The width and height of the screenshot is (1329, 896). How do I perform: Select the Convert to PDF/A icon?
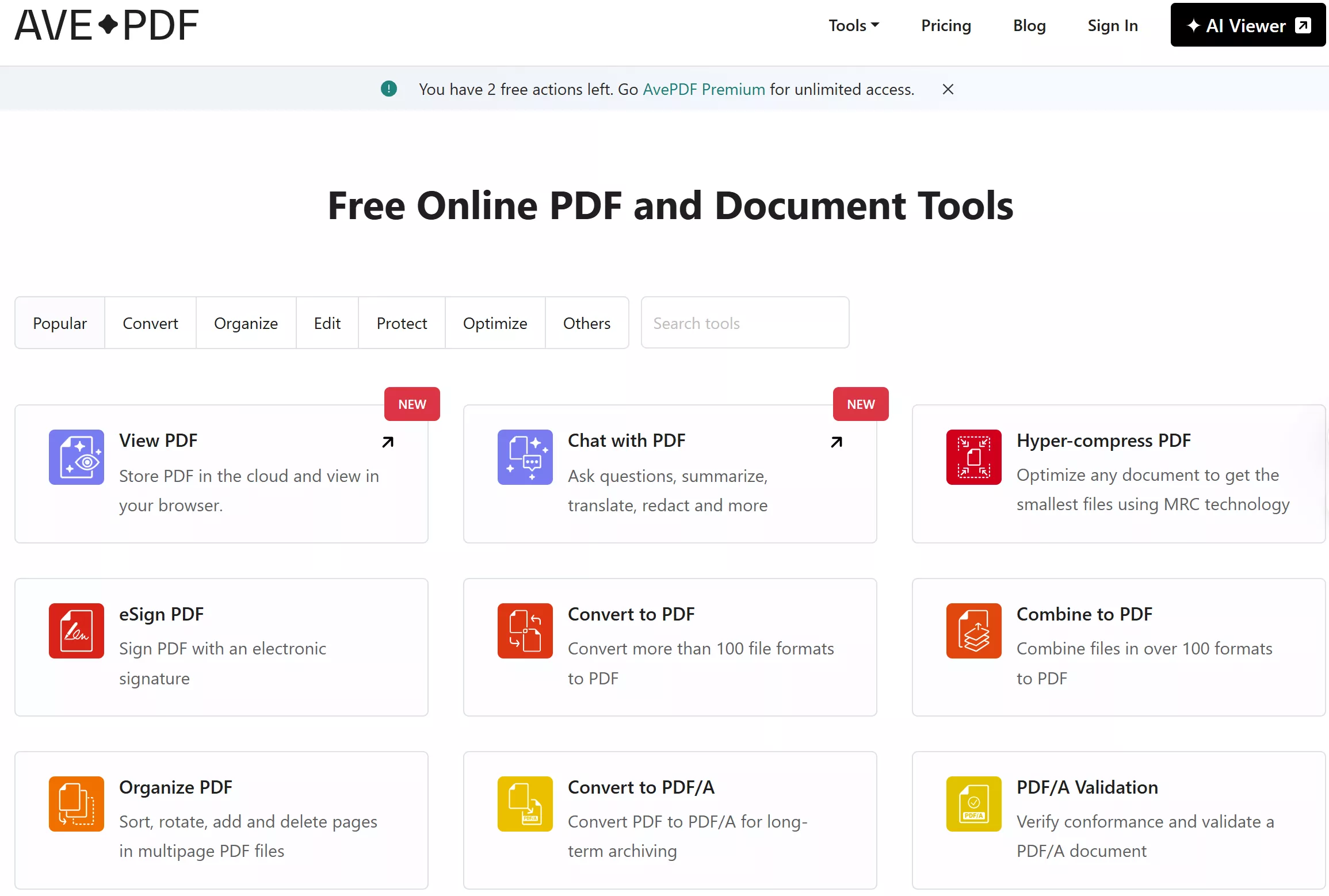525,804
